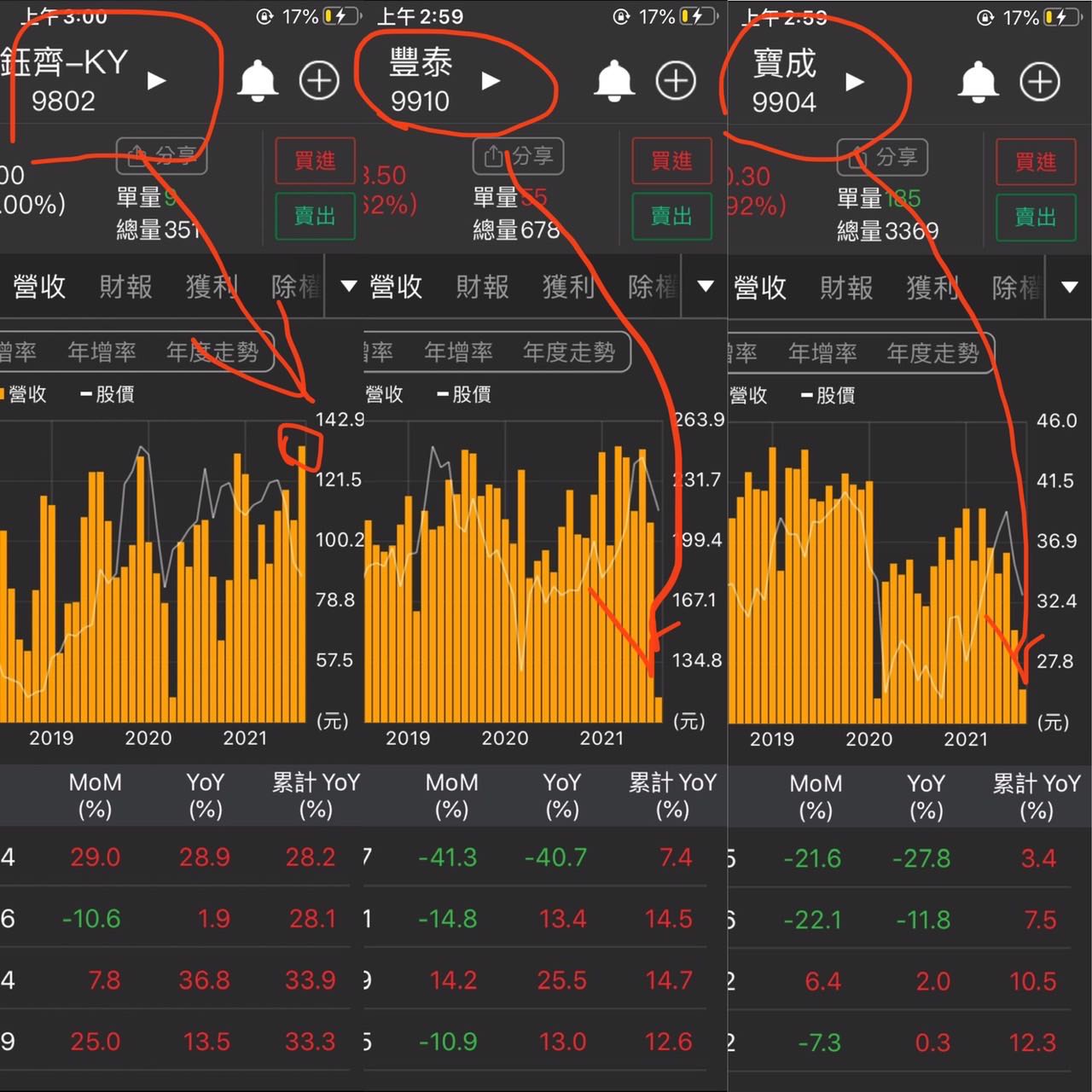
Task: Tap the bell alert icon for 豐泰 9910
Action: click(x=613, y=81)
